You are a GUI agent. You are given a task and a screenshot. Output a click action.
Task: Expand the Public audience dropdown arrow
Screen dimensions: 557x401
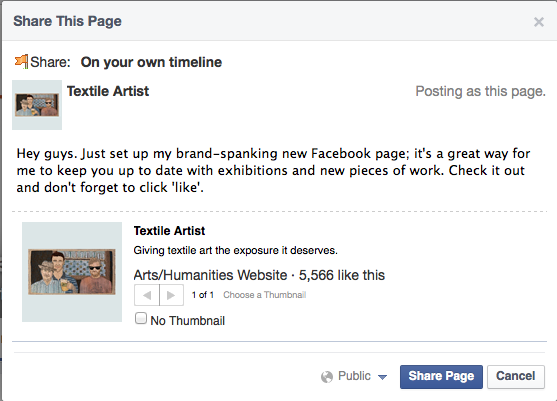[x=382, y=377]
